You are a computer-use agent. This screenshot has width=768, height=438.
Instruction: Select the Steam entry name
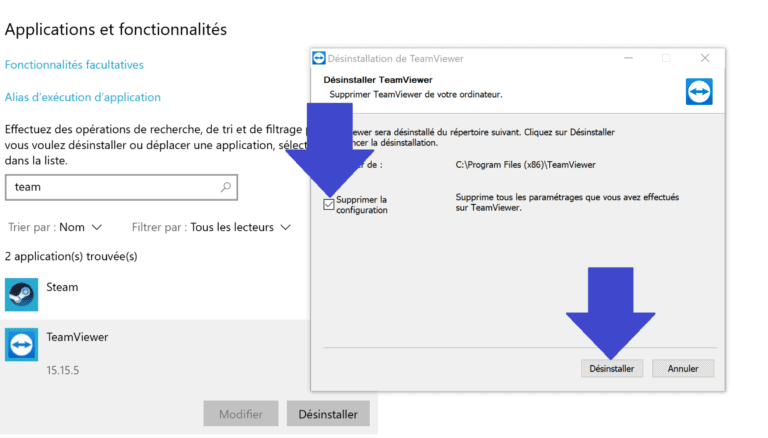click(x=62, y=287)
